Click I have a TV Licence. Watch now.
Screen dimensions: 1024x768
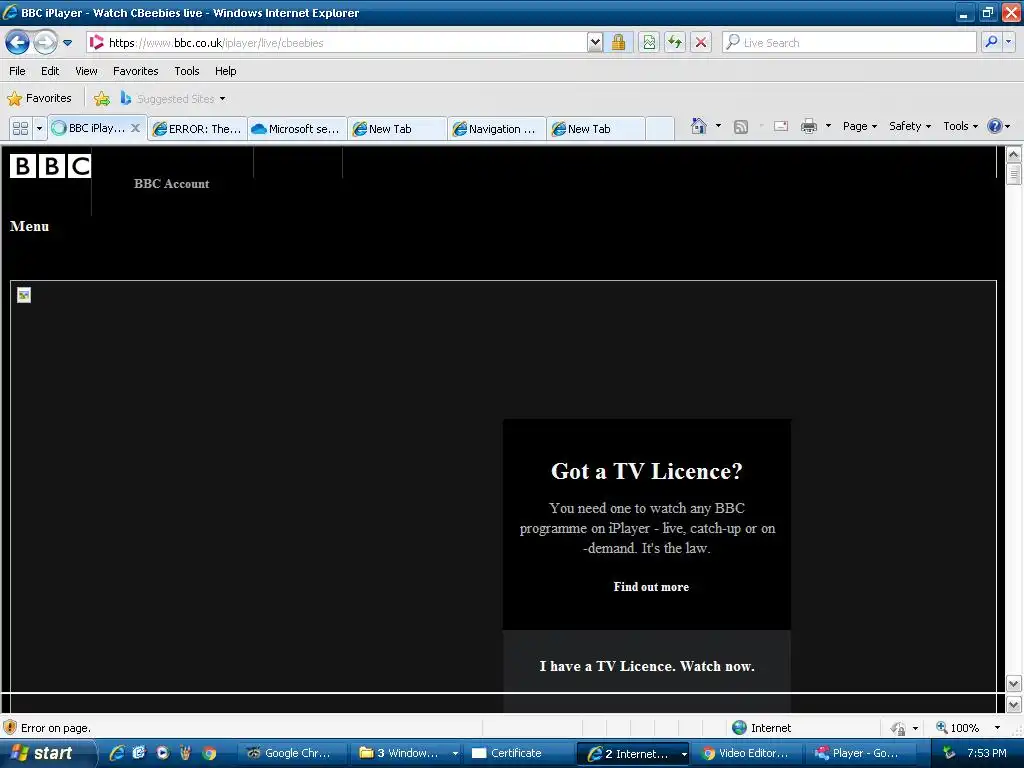click(647, 666)
